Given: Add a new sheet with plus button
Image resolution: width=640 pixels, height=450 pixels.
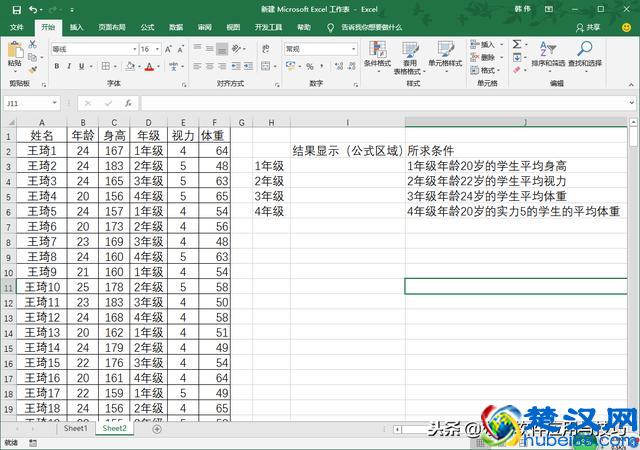Looking at the screenshot, I should point(157,429).
